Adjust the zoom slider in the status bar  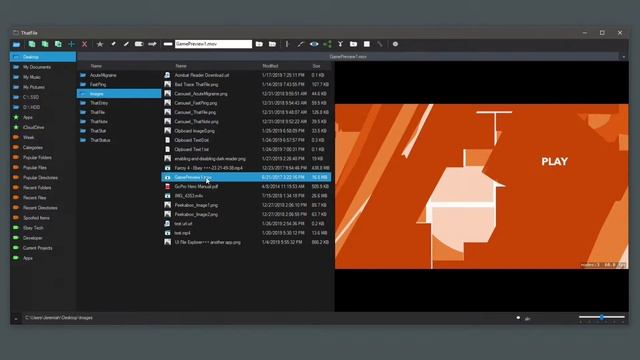click(602, 317)
